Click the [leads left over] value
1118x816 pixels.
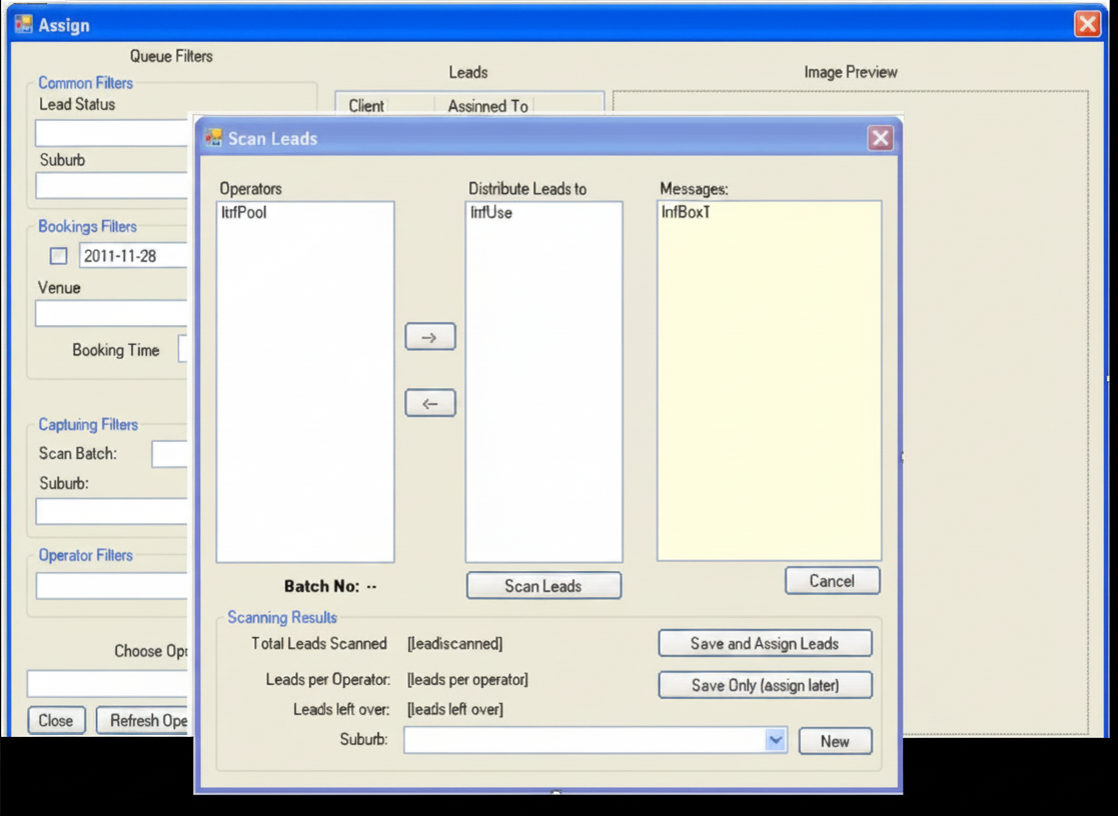tap(455, 710)
